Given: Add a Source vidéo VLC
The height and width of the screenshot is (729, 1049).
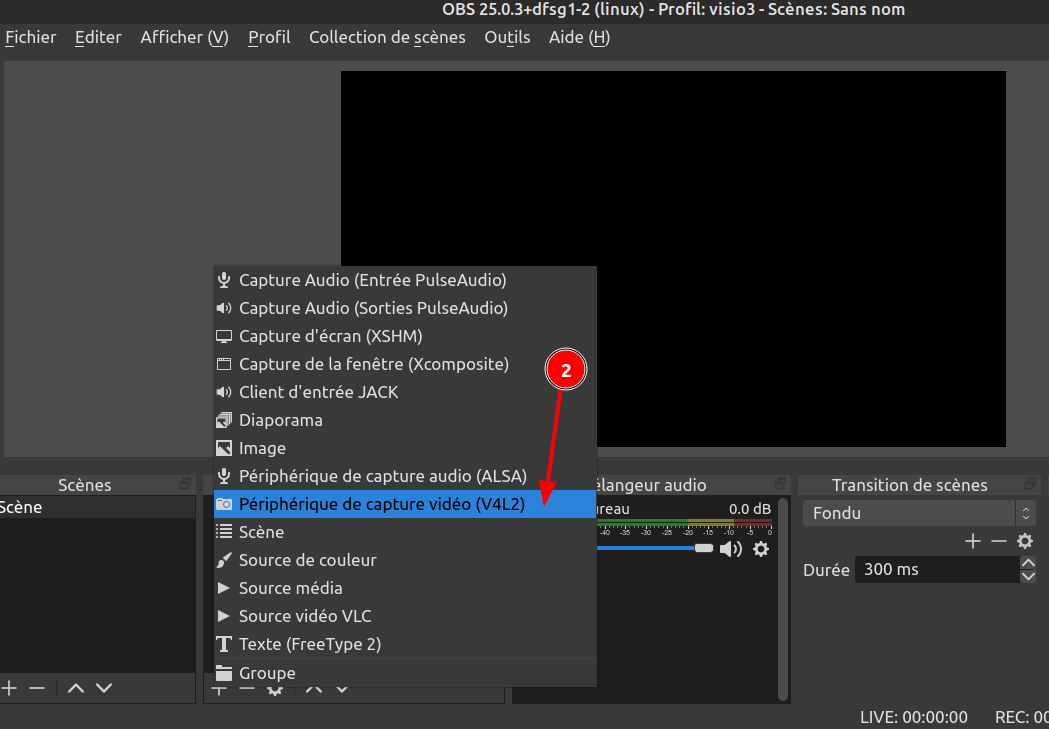Looking at the screenshot, I should pyautogui.click(x=405, y=617).
